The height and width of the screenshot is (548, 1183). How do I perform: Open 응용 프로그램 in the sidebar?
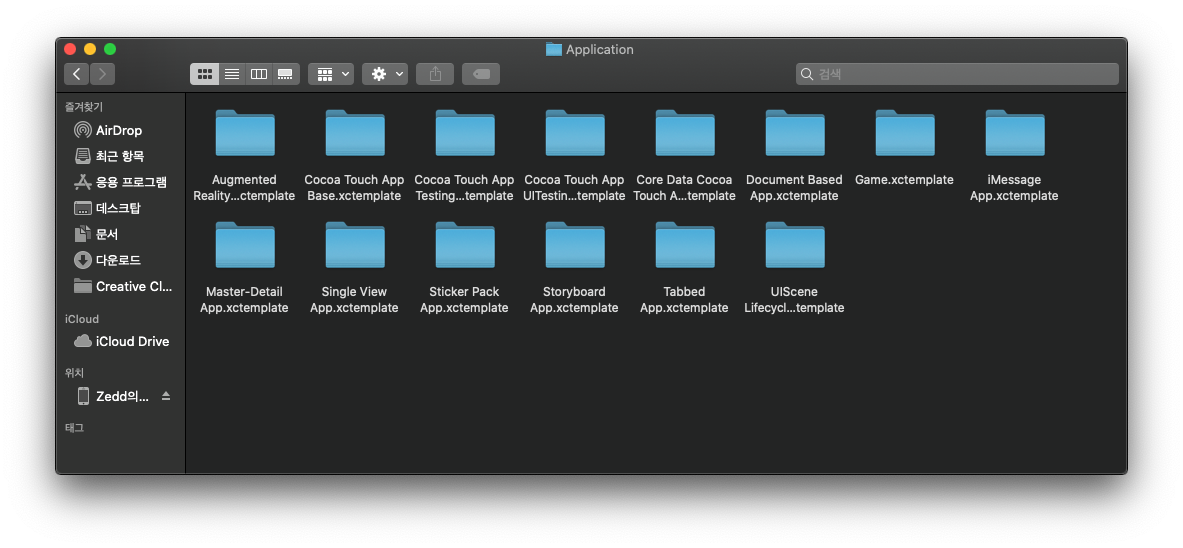point(121,182)
